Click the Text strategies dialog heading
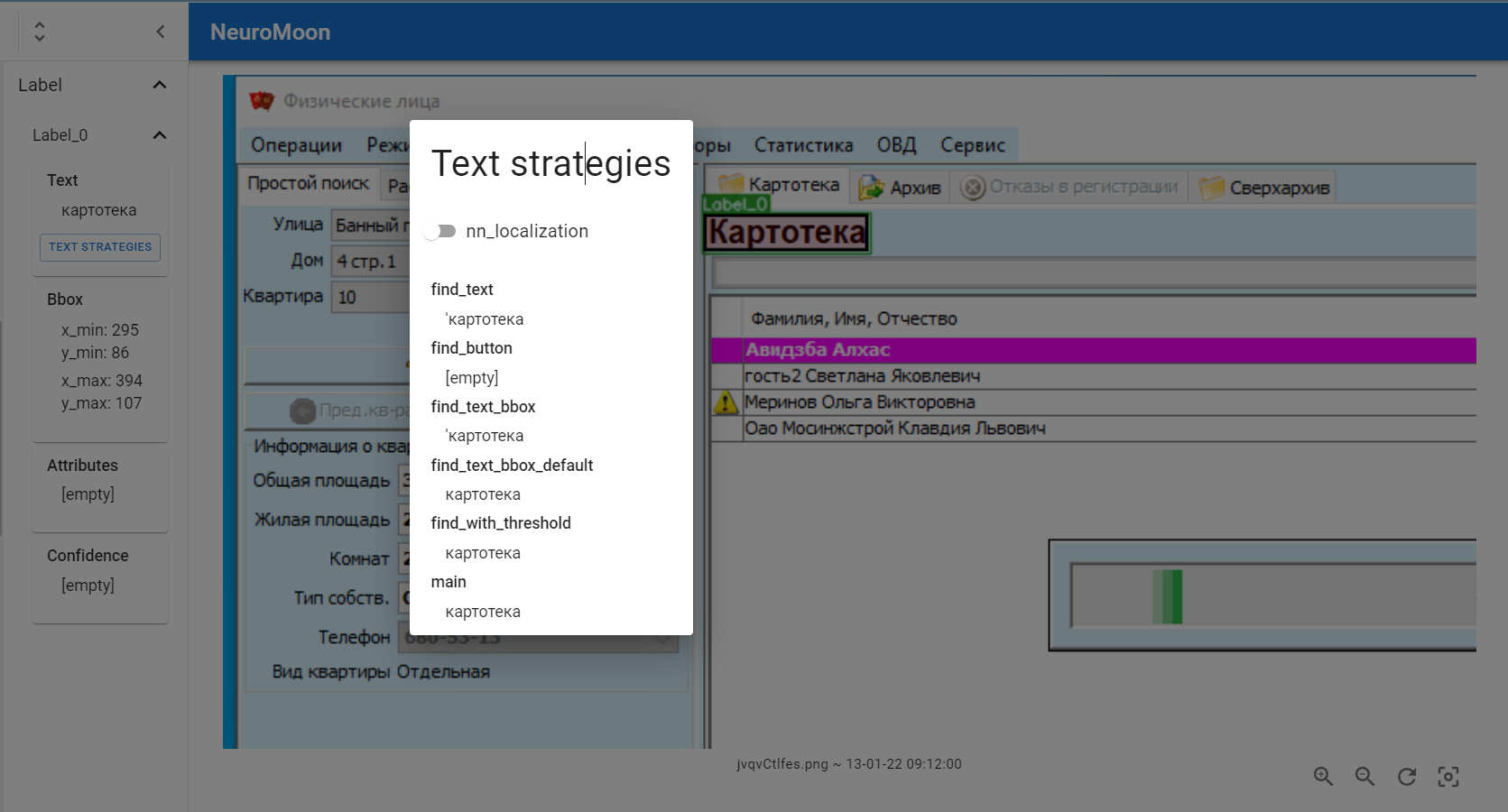 pyautogui.click(x=550, y=163)
